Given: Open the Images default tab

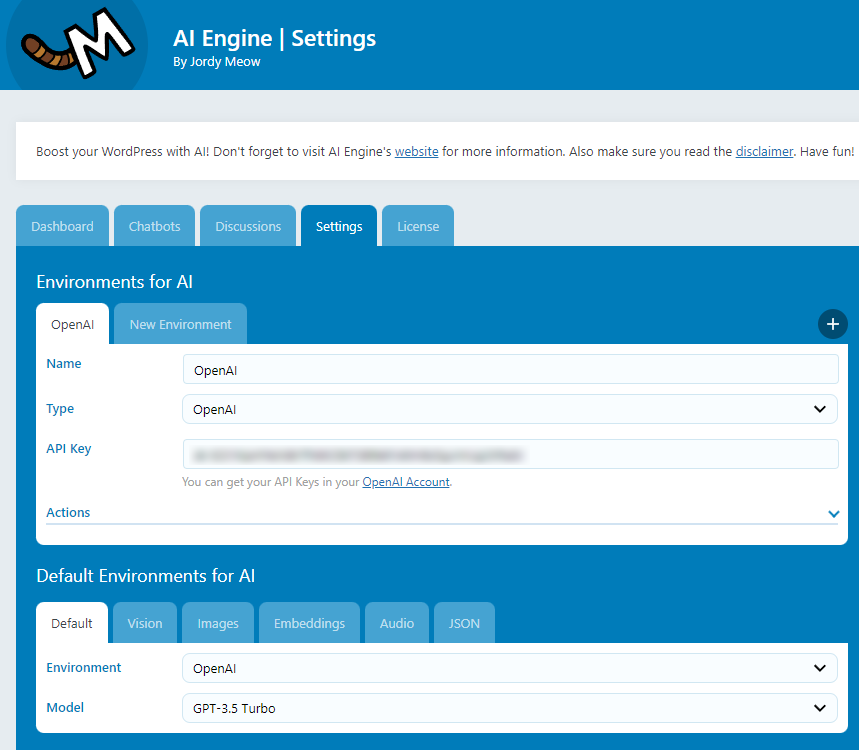Looking at the screenshot, I should (218, 623).
